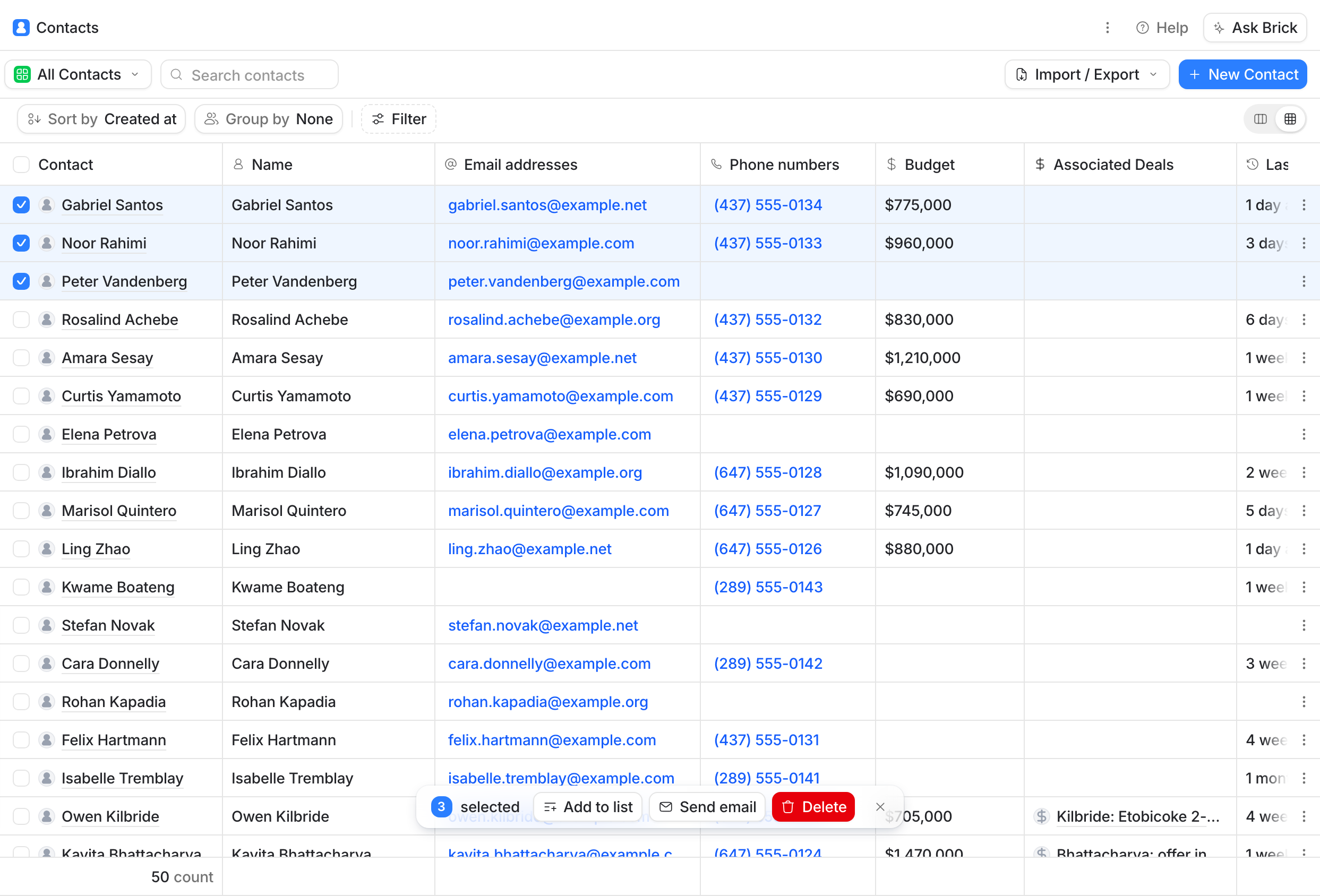Open row menu for Cara Donnelly
The width and height of the screenshot is (1320, 896).
tap(1304, 664)
